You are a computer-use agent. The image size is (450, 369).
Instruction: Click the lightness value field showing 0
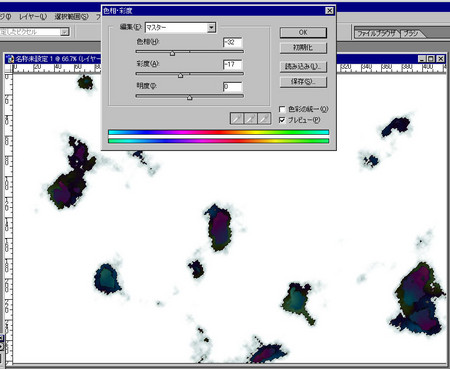click(232, 87)
